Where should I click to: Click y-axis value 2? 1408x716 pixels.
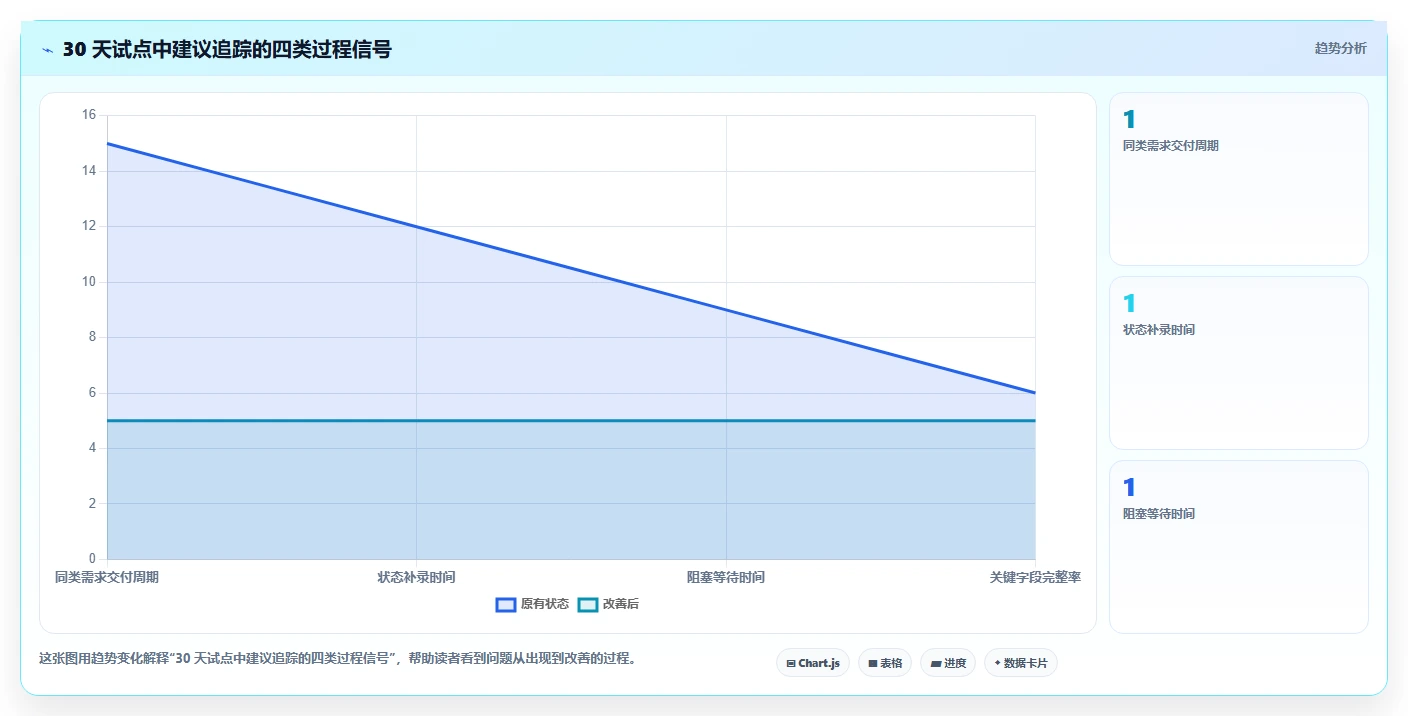click(x=92, y=504)
